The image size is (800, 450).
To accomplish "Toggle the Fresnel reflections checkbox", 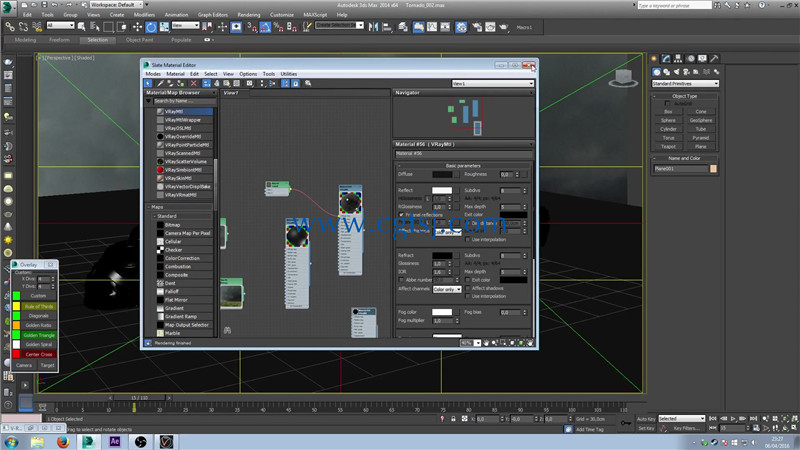I will [401, 215].
